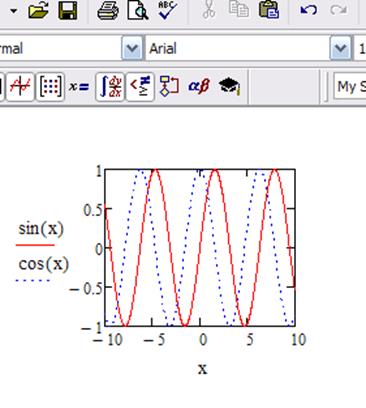Open the dropdown arrow beside the Open icon
Screen dimensions: 366x408
pos(14,11)
